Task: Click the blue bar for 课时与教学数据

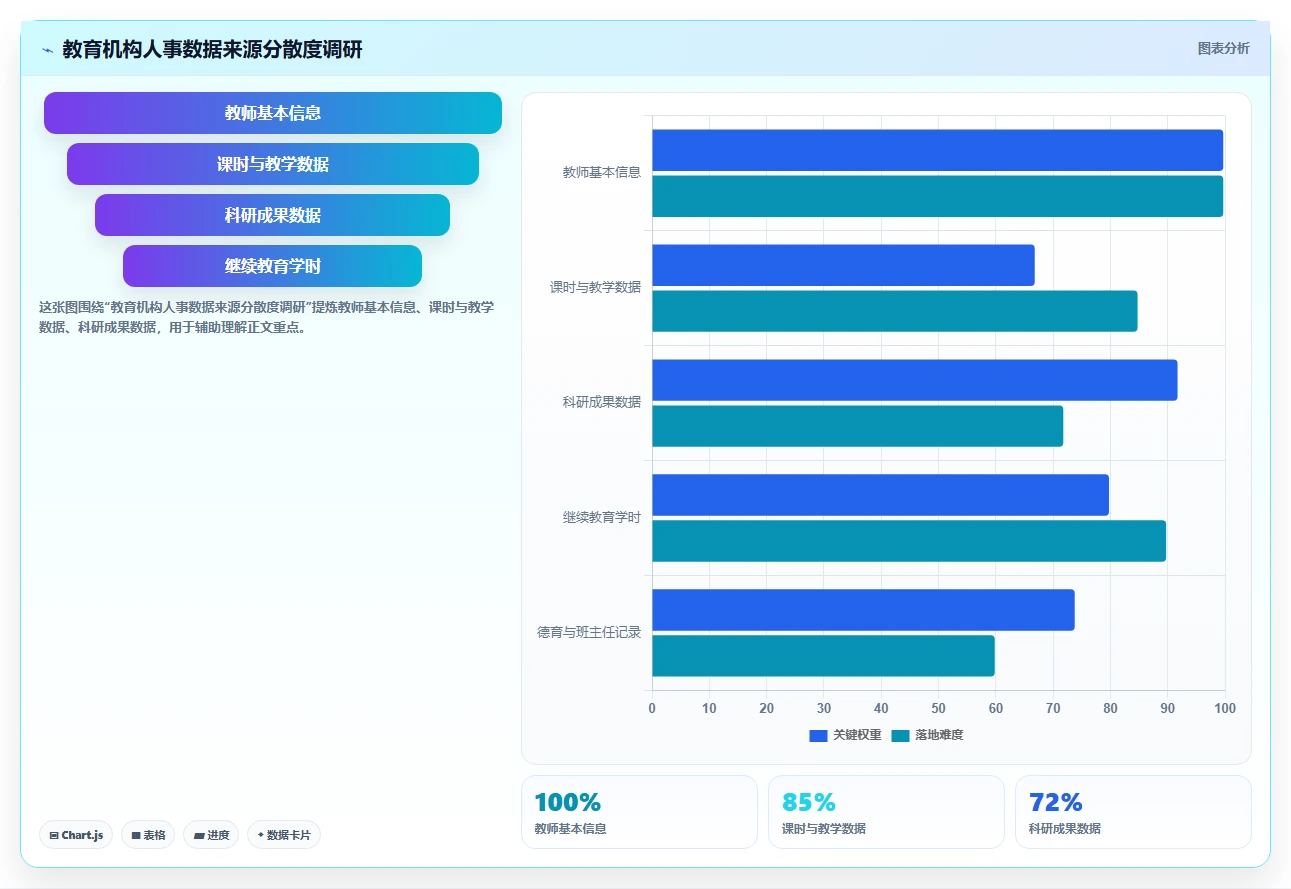Action: point(843,265)
